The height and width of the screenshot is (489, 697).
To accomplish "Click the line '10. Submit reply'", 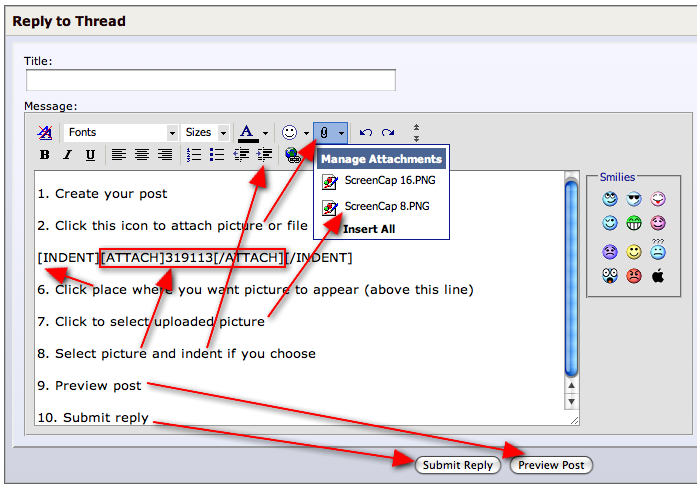I will 93,417.
